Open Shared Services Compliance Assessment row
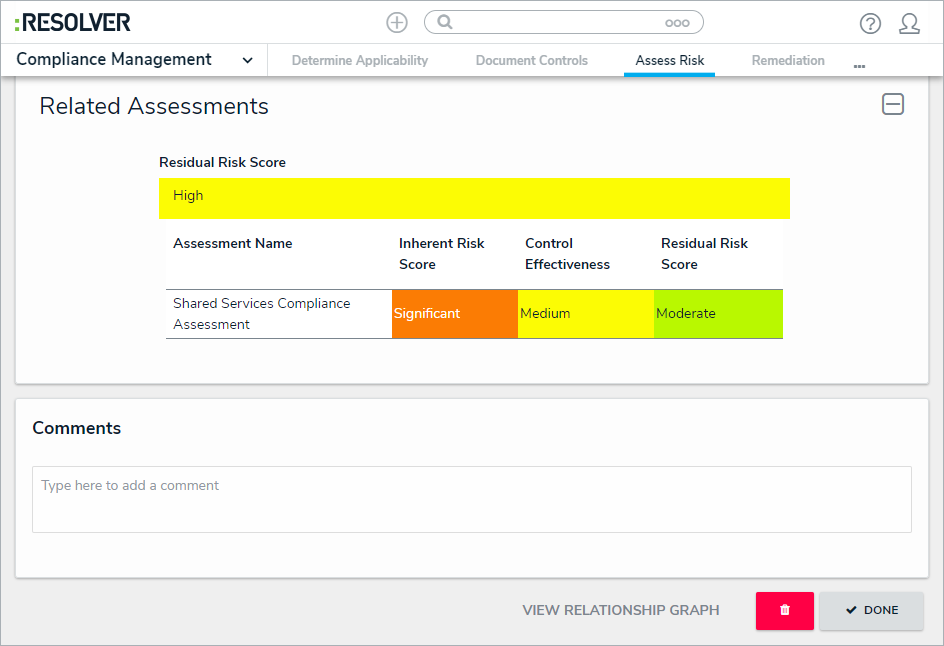 pyautogui.click(x=261, y=314)
